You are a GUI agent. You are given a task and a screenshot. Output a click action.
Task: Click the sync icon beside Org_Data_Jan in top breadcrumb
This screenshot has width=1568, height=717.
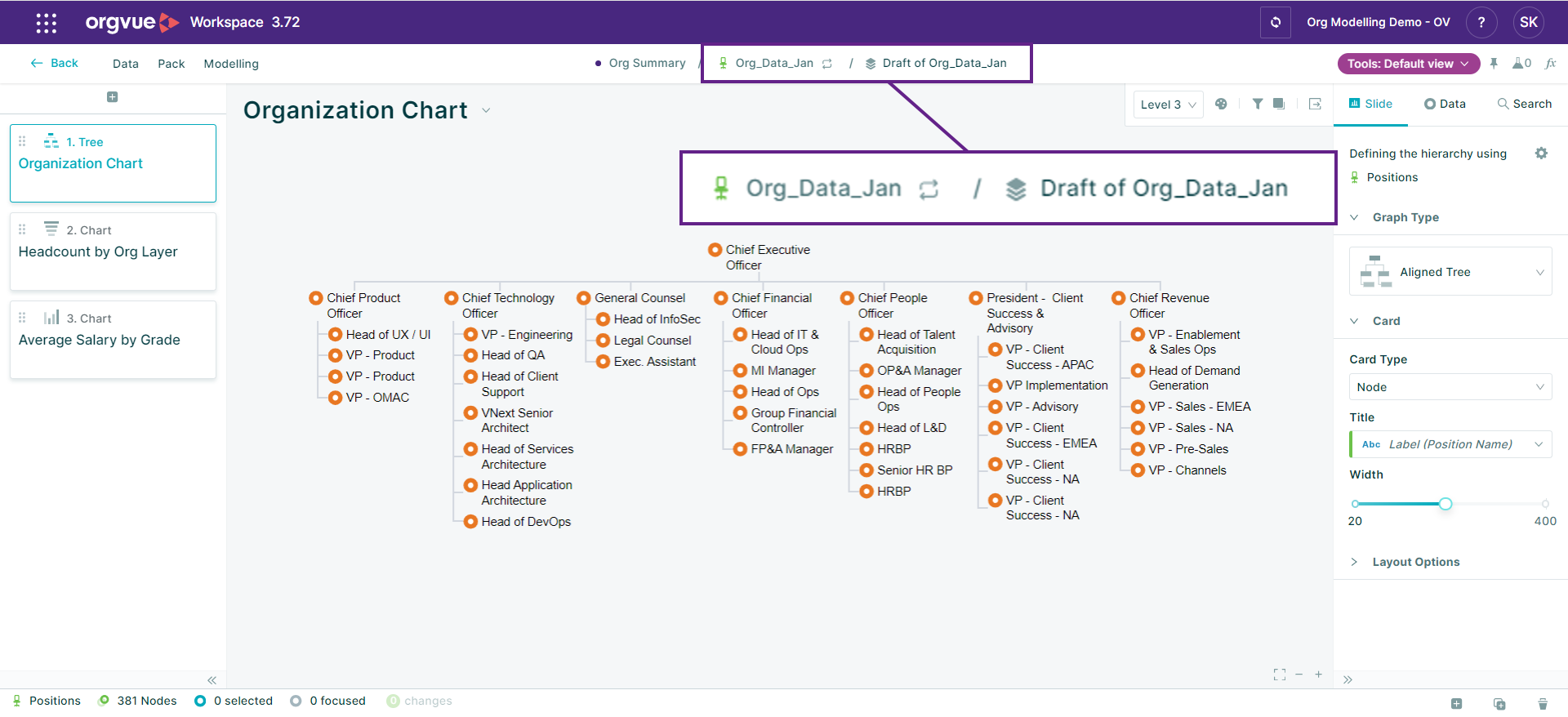pyautogui.click(x=827, y=64)
